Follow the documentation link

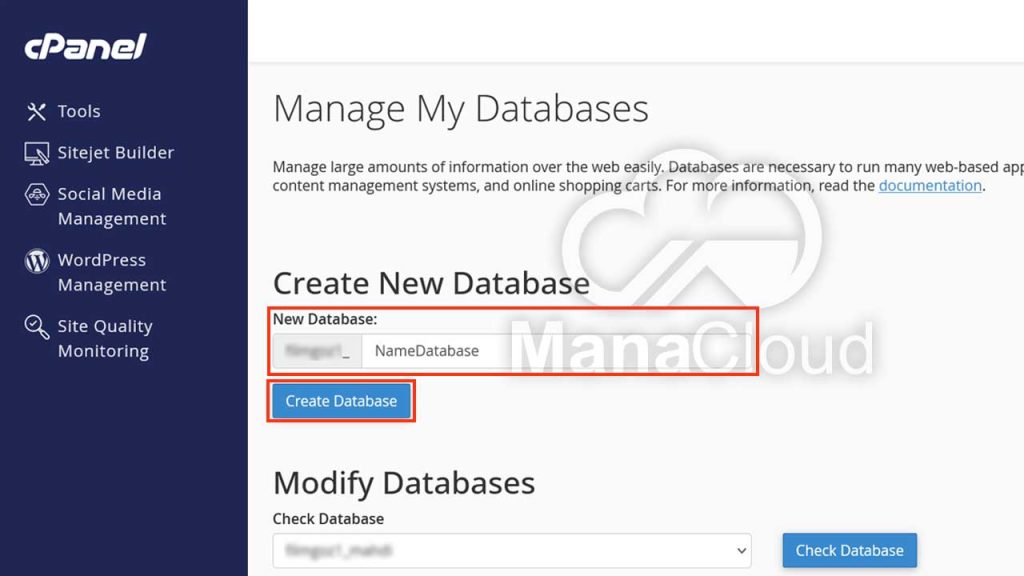929,186
